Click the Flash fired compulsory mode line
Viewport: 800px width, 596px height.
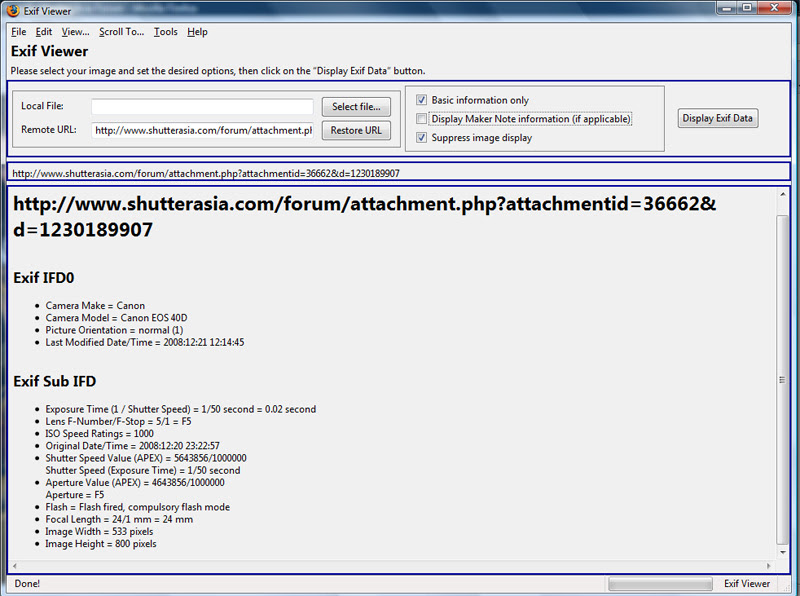(138, 507)
